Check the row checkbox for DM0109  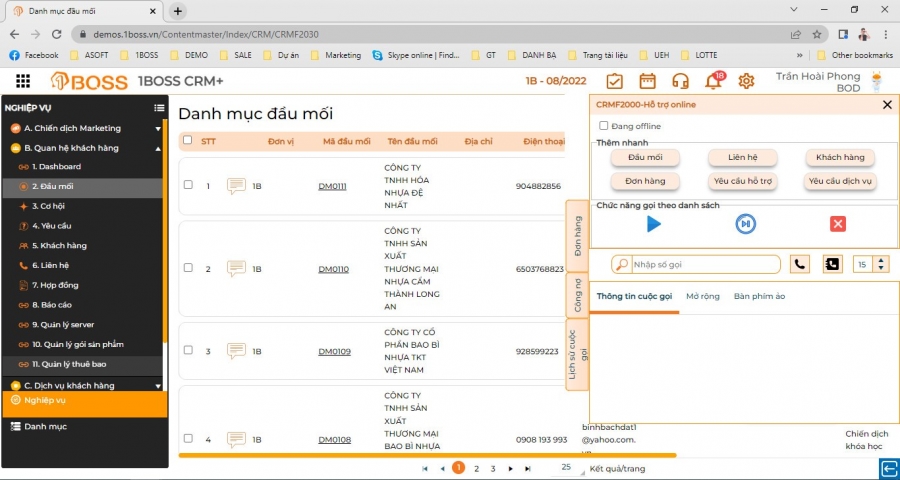pos(188,350)
